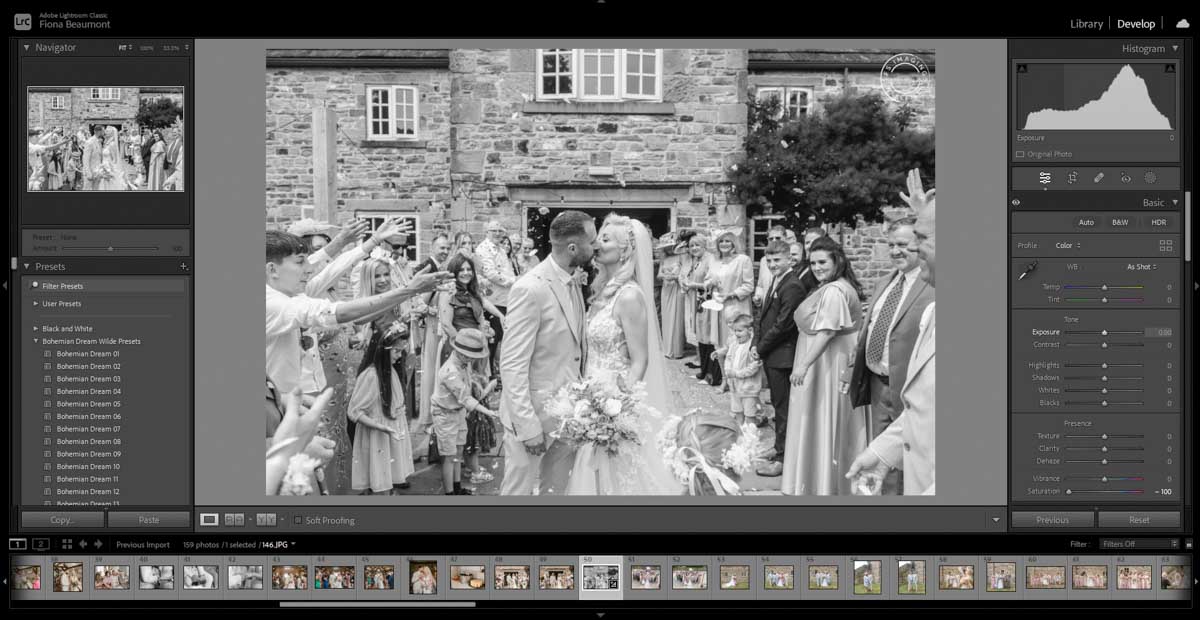
Task: Open the Profile Color dropdown
Action: tap(1068, 245)
